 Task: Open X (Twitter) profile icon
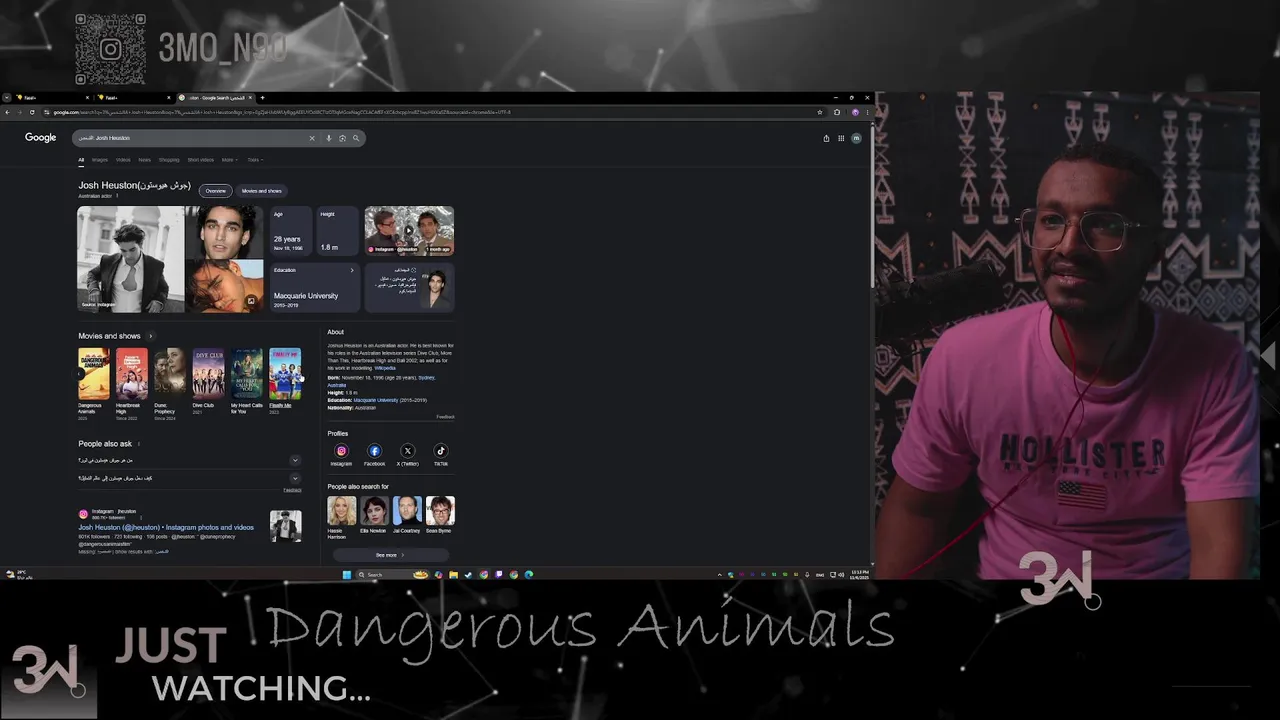tap(407, 451)
